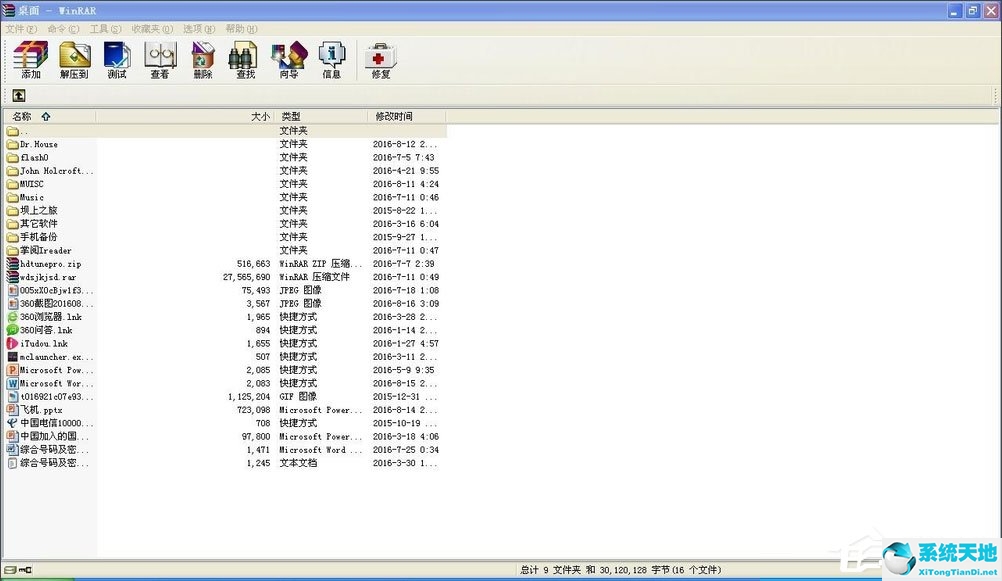
Task: Select the flash0 folder row
Action: [x=225, y=157]
